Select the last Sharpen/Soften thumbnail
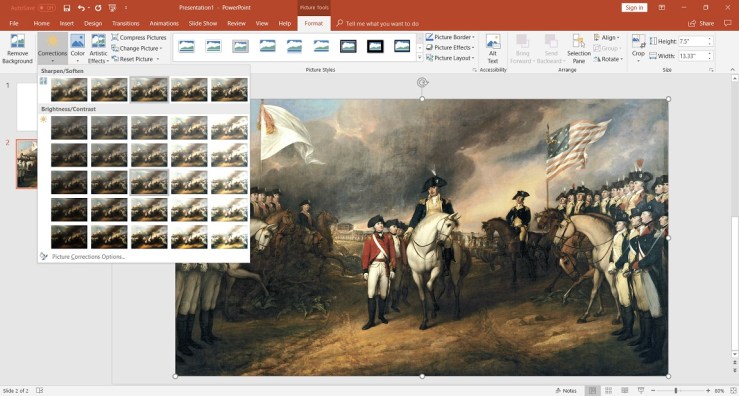Screen dimensions: 739x396 (x=230, y=90)
